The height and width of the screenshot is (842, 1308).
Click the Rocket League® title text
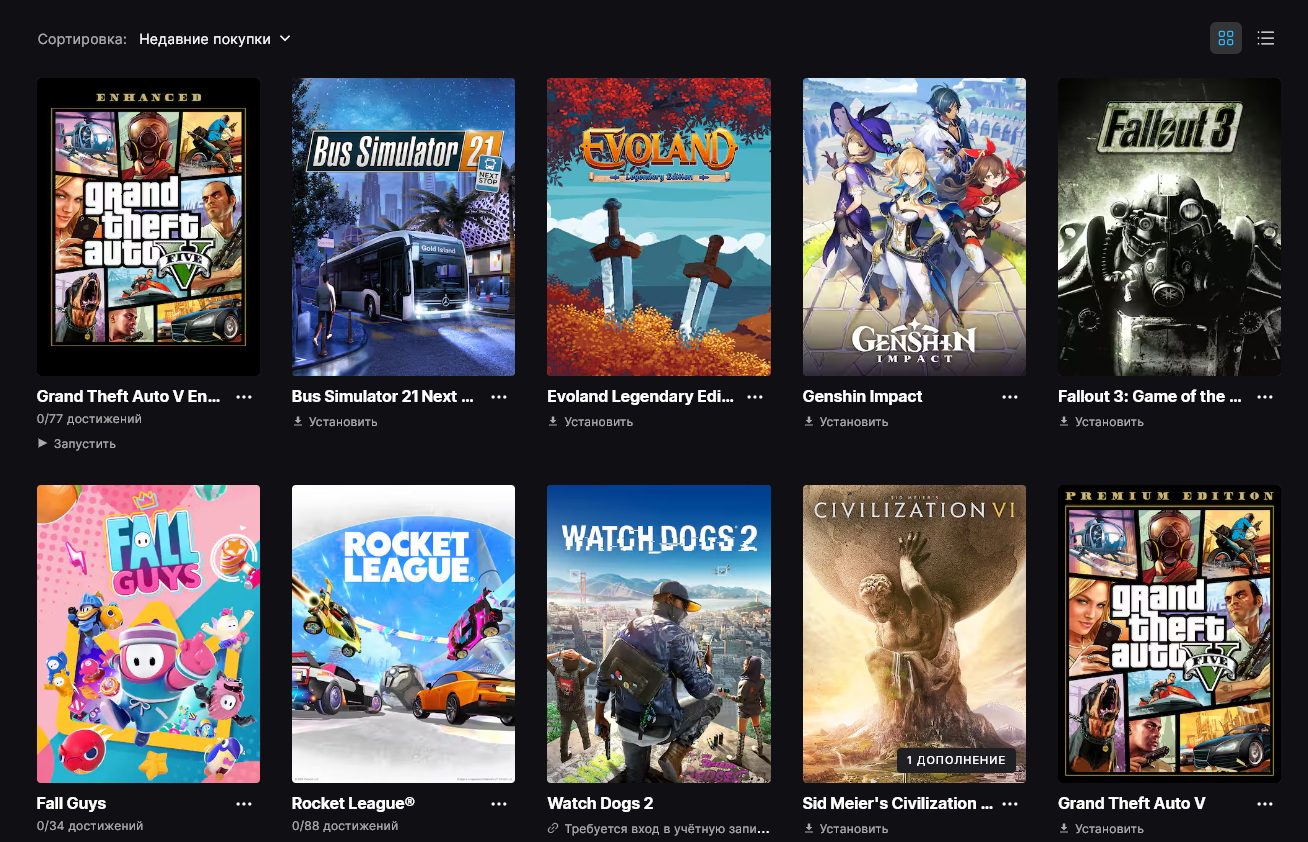(353, 804)
